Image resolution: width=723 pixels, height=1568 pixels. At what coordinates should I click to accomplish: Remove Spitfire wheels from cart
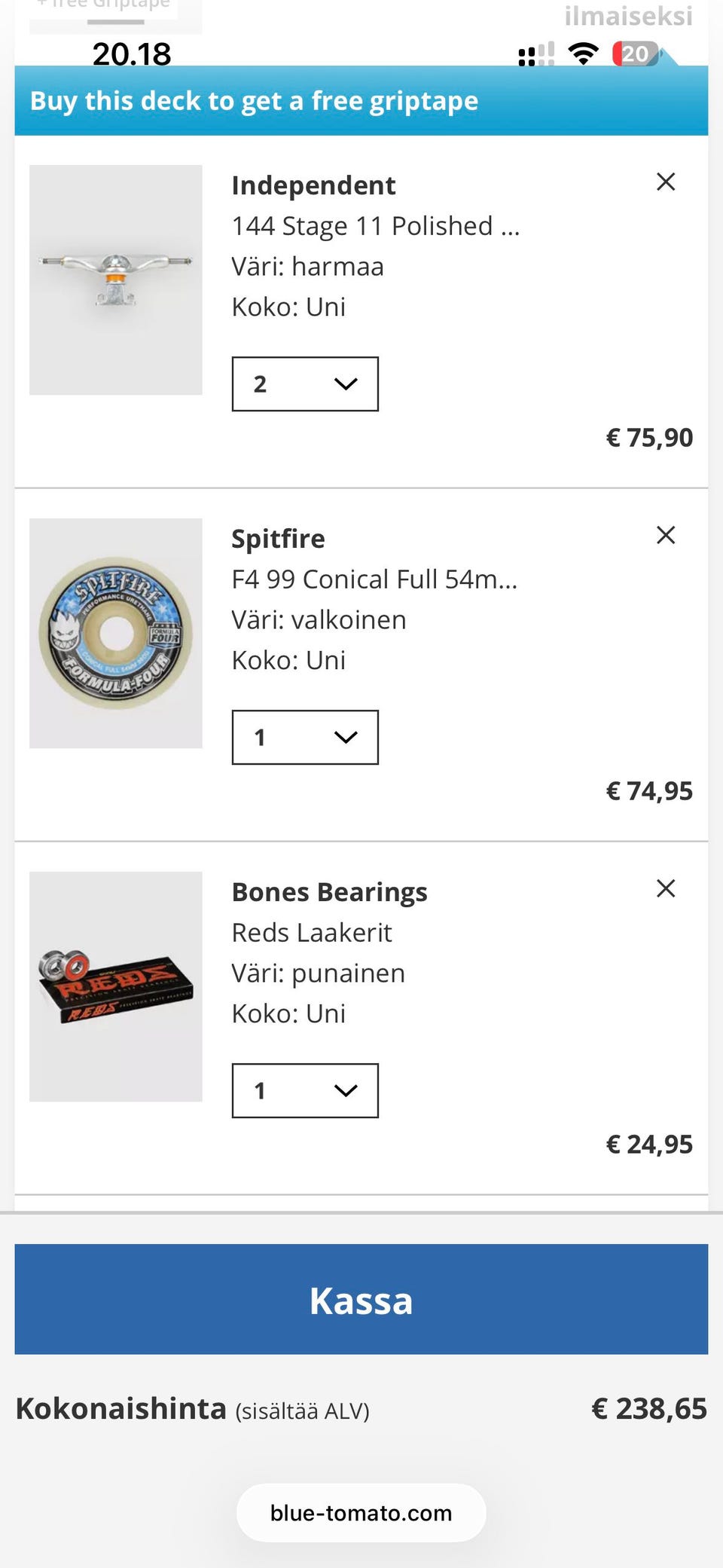(666, 535)
